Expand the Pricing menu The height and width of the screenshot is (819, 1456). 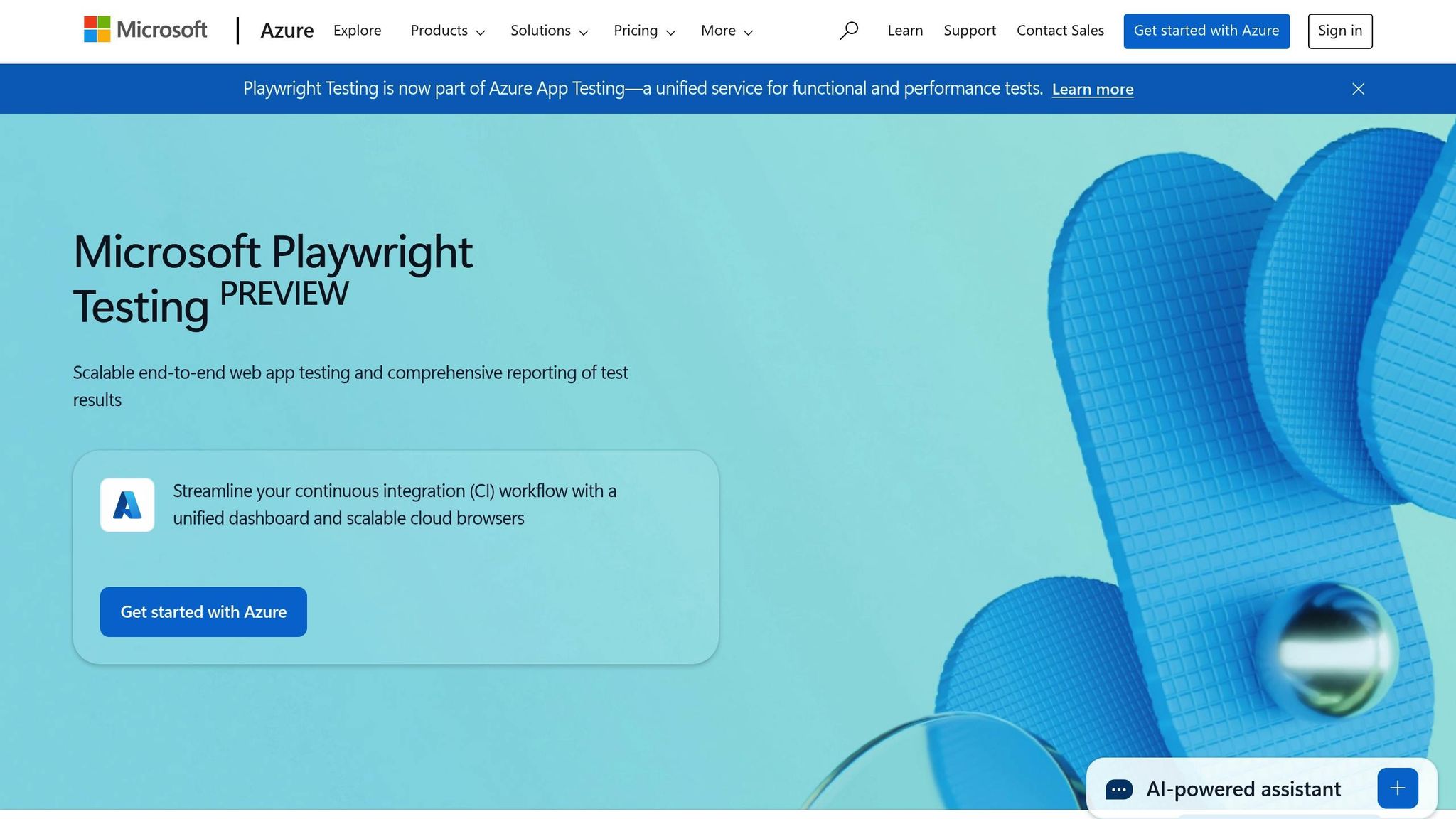pyautogui.click(x=644, y=31)
